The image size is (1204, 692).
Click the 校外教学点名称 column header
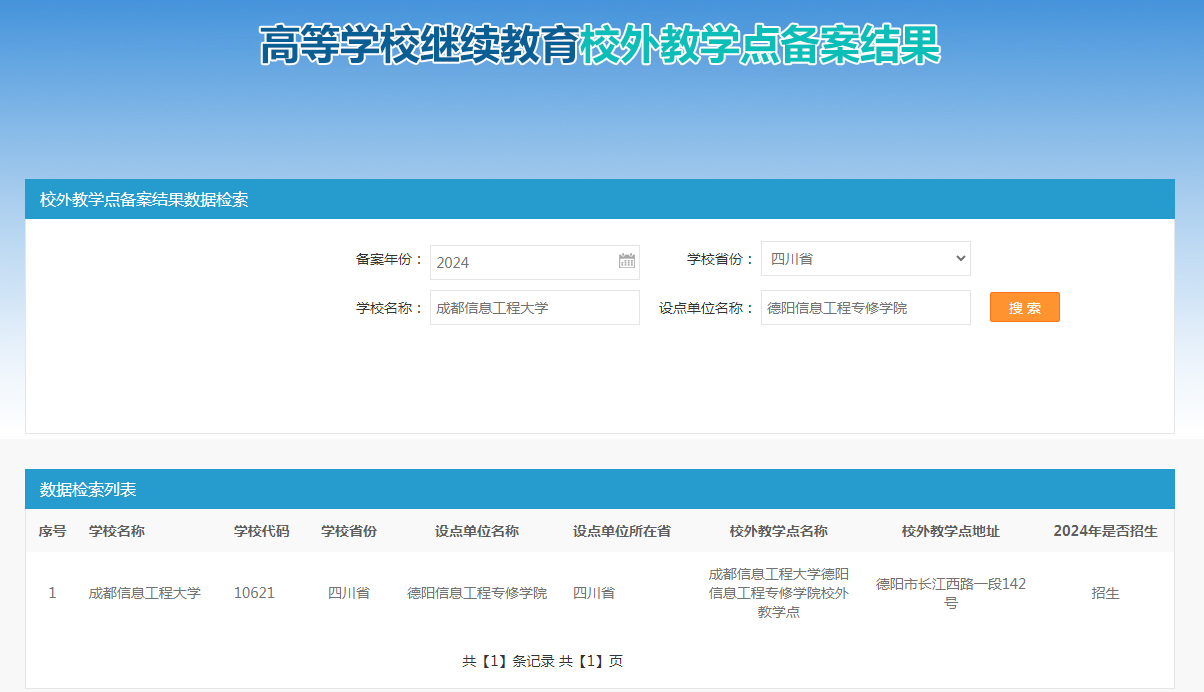tap(778, 531)
